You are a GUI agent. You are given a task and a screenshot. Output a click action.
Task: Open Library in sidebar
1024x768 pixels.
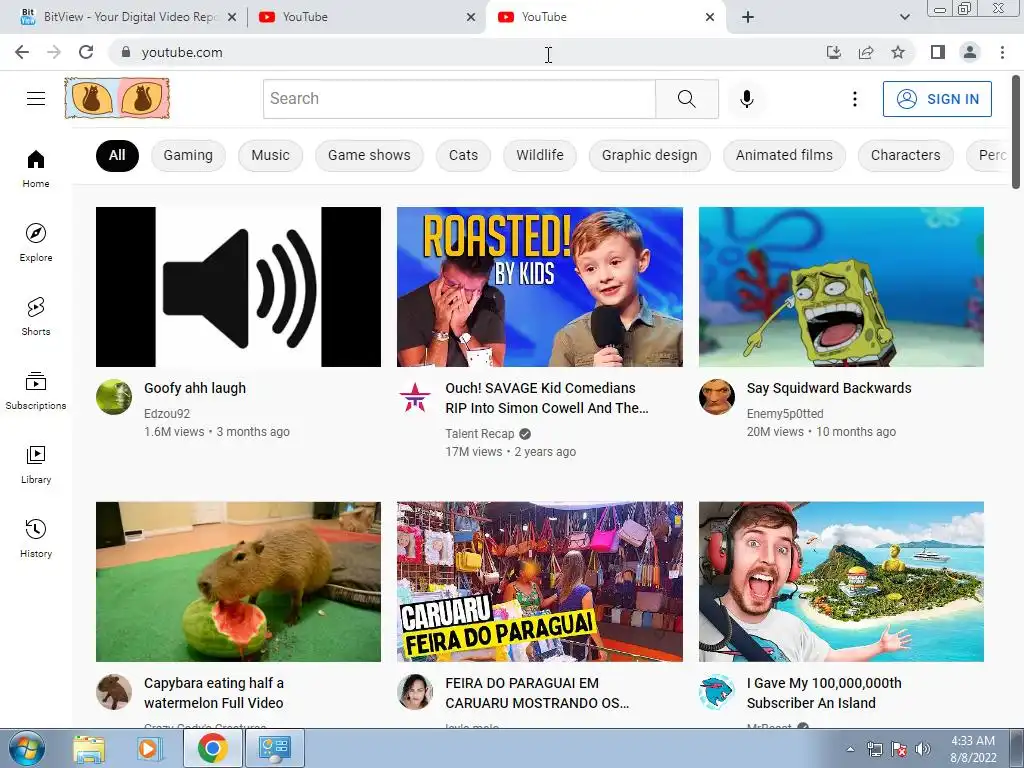coord(36,464)
